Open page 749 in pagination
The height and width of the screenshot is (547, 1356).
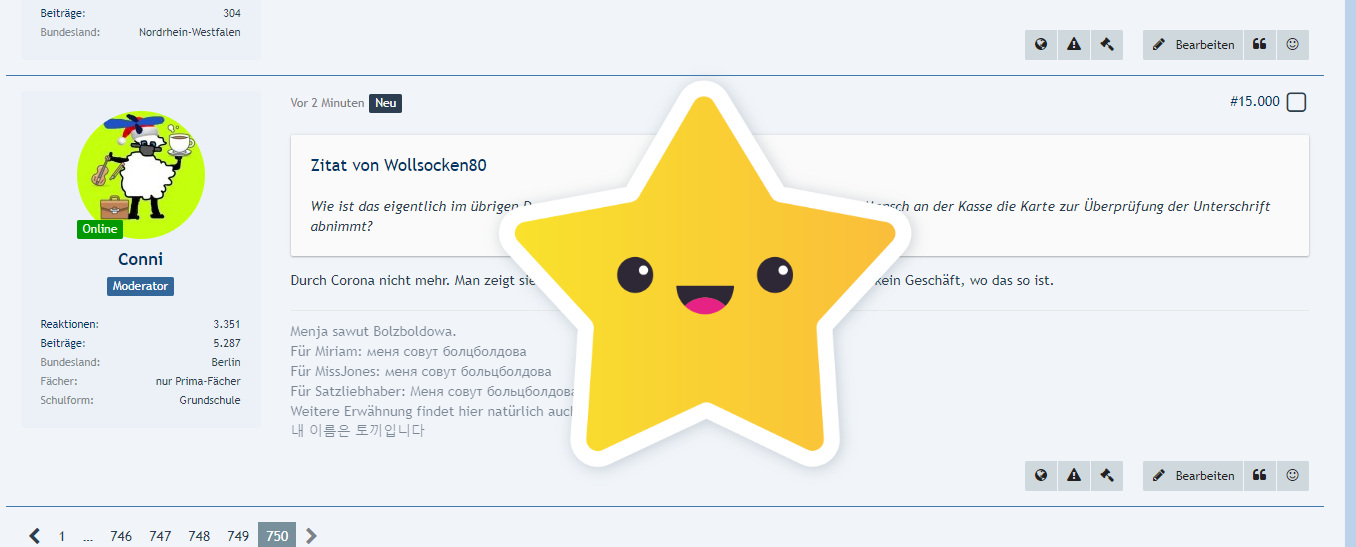(x=238, y=536)
